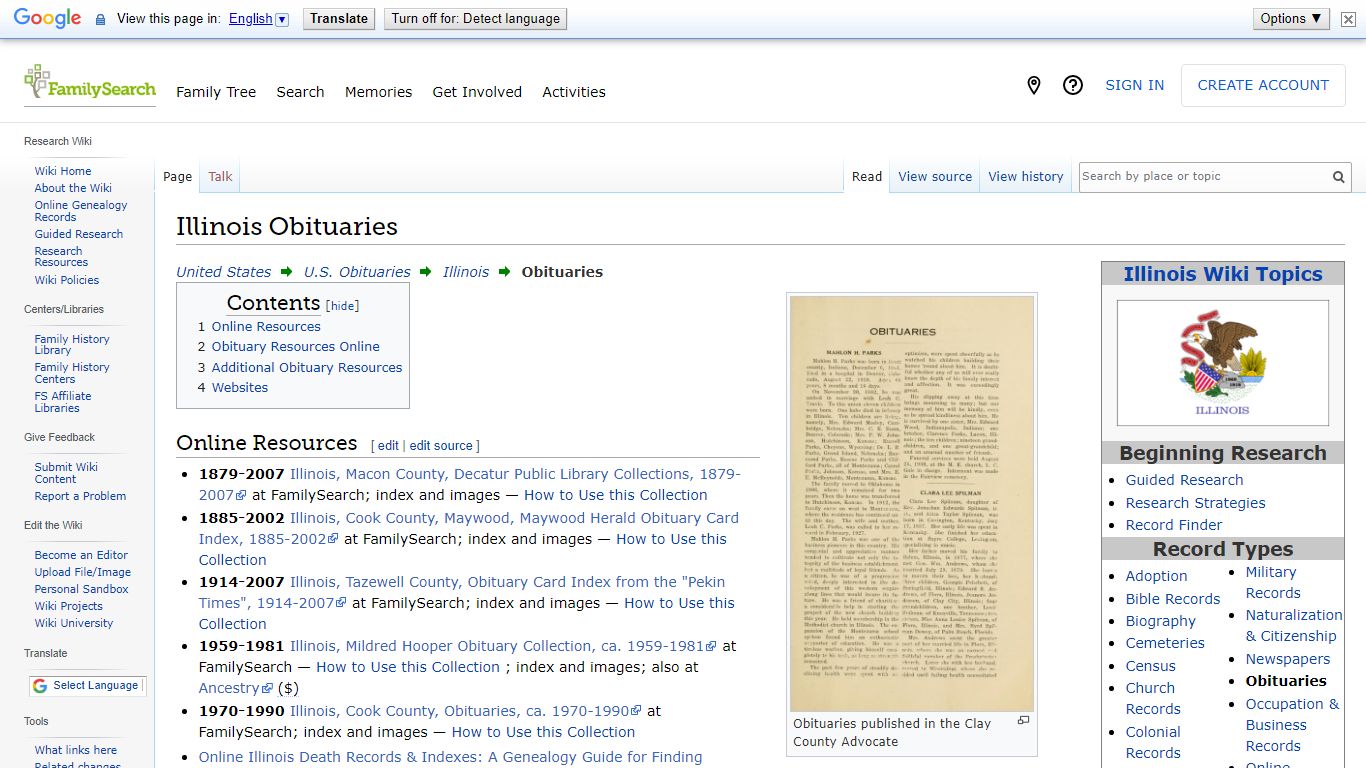This screenshot has height=768, width=1366.
Task: Open the Select Language dropdown
Action: 86,685
